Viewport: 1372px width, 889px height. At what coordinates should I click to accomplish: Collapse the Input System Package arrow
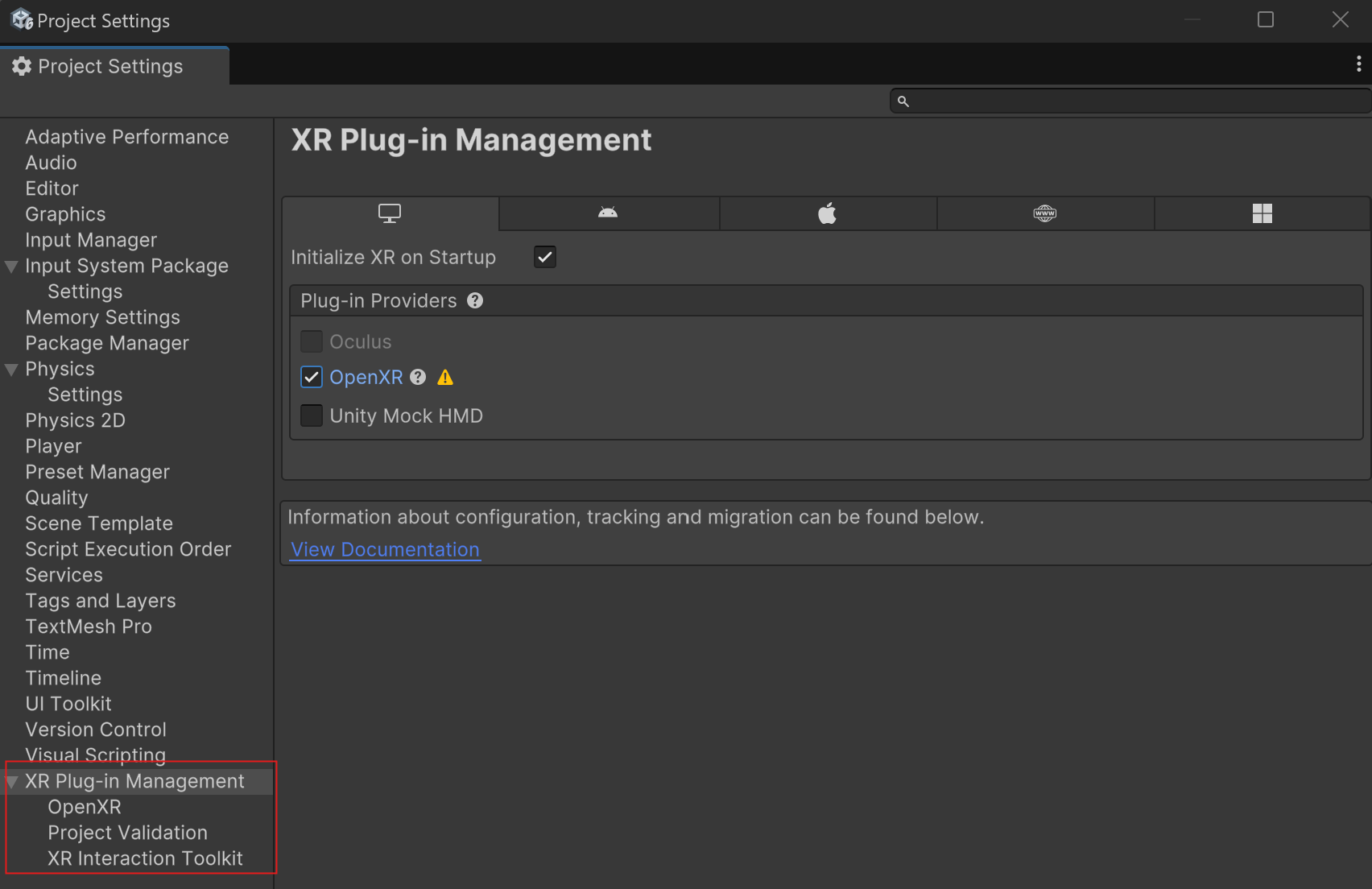12,267
